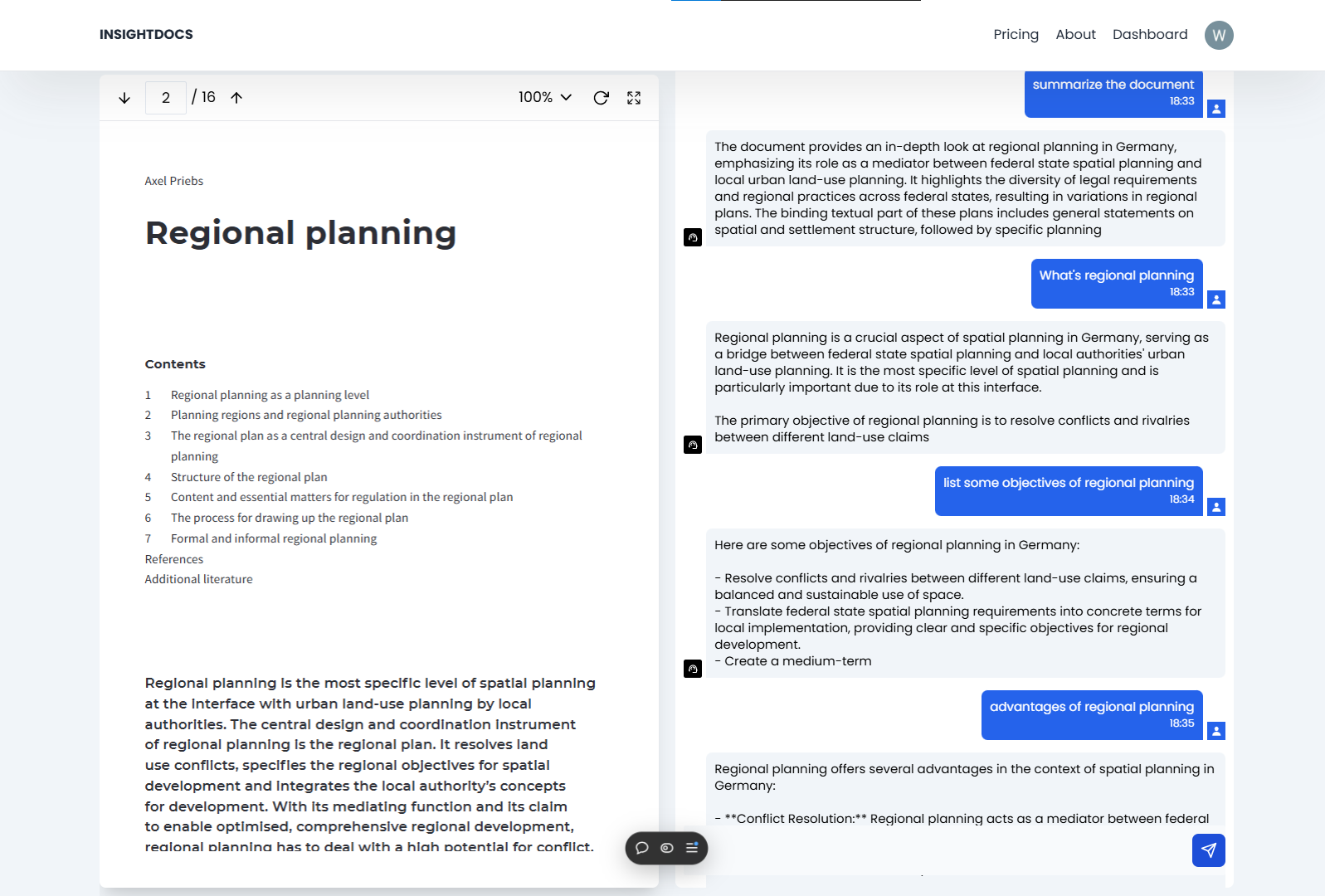The height and width of the screenshot is (896, 1325).
Task: Click the INSIGHTDOCS logo
Action: (x=146, y=35)
